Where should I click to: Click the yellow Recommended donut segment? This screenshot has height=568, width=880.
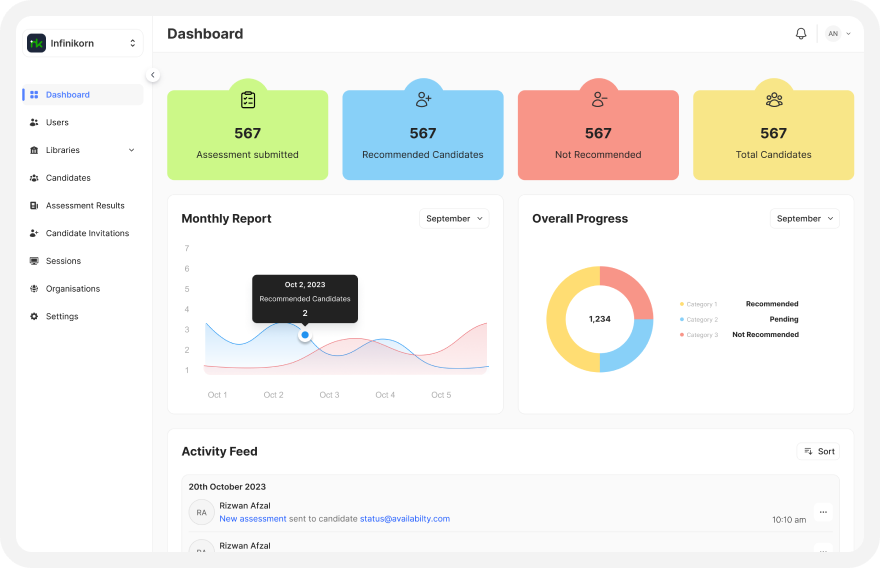tap(562, 320)
